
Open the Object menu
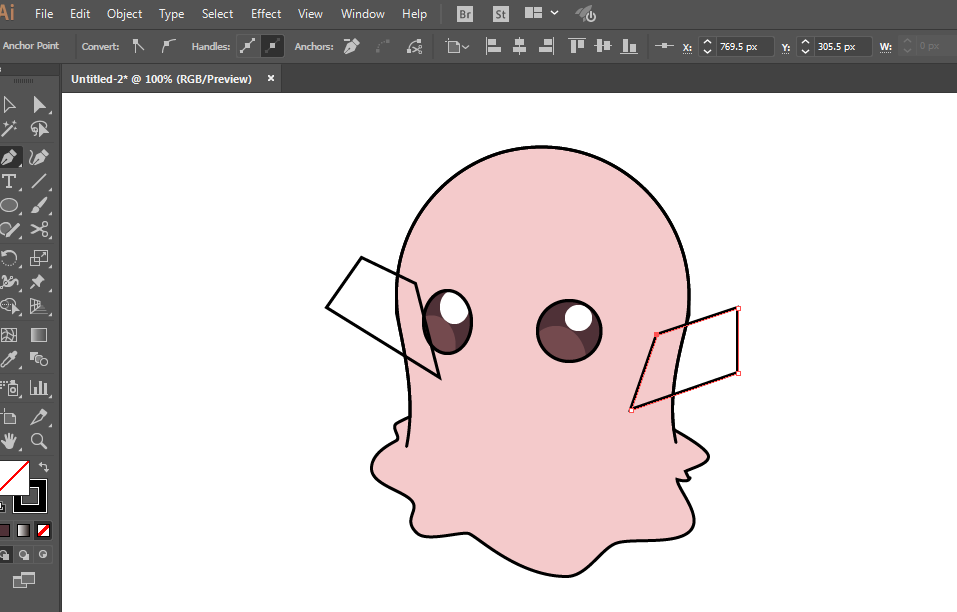125,14
